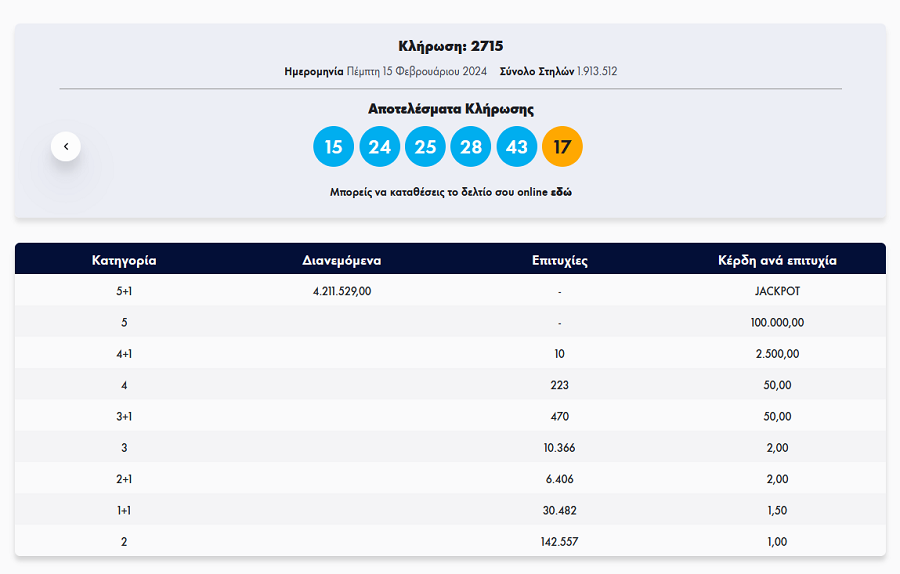Screen dimensions: 900x574
Task: Select the 4.211.529,00 distributed amount
Action: coord(342,291)
